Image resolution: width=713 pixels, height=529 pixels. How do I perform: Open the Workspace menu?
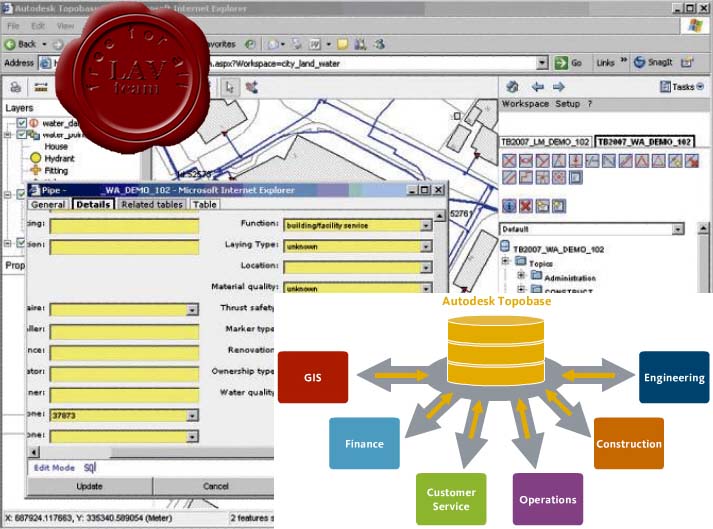tap(525, 104)
